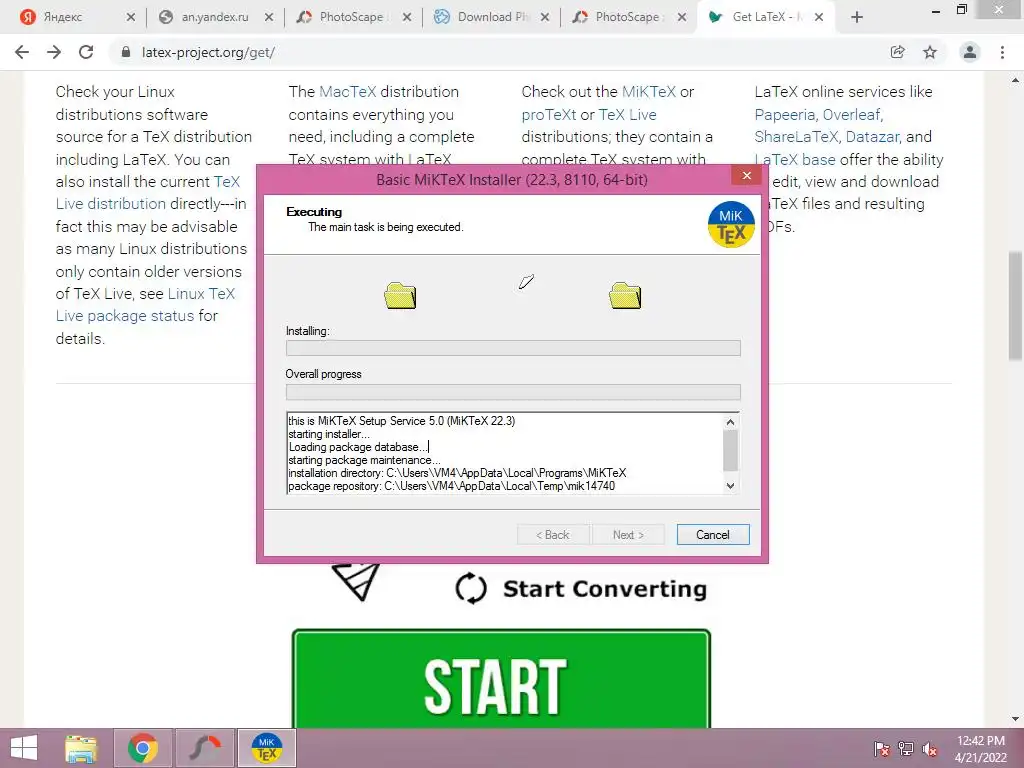
Task: Click the green START ad button
Action: 501,679
